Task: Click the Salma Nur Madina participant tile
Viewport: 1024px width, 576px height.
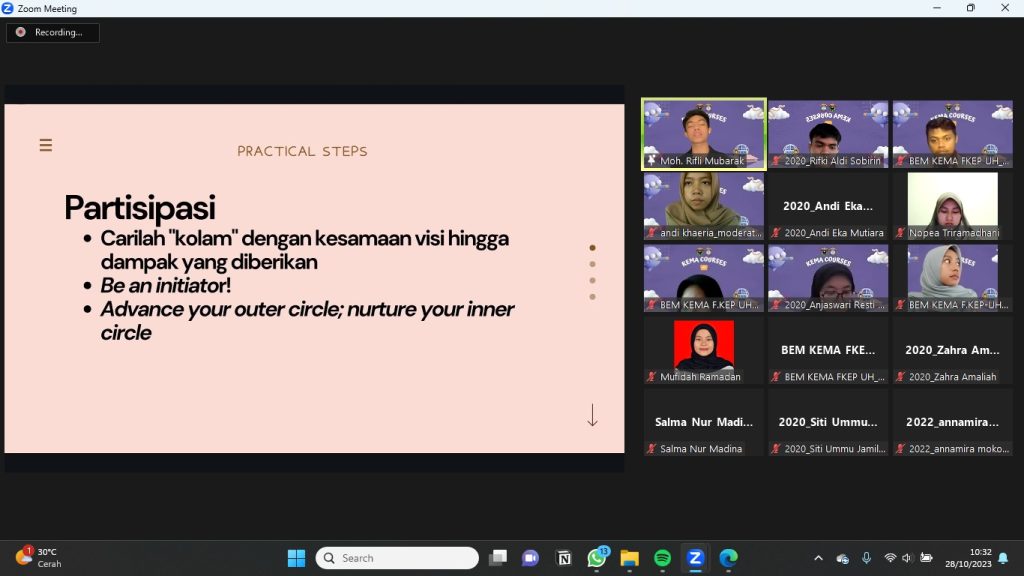Action: coord(704,423)
